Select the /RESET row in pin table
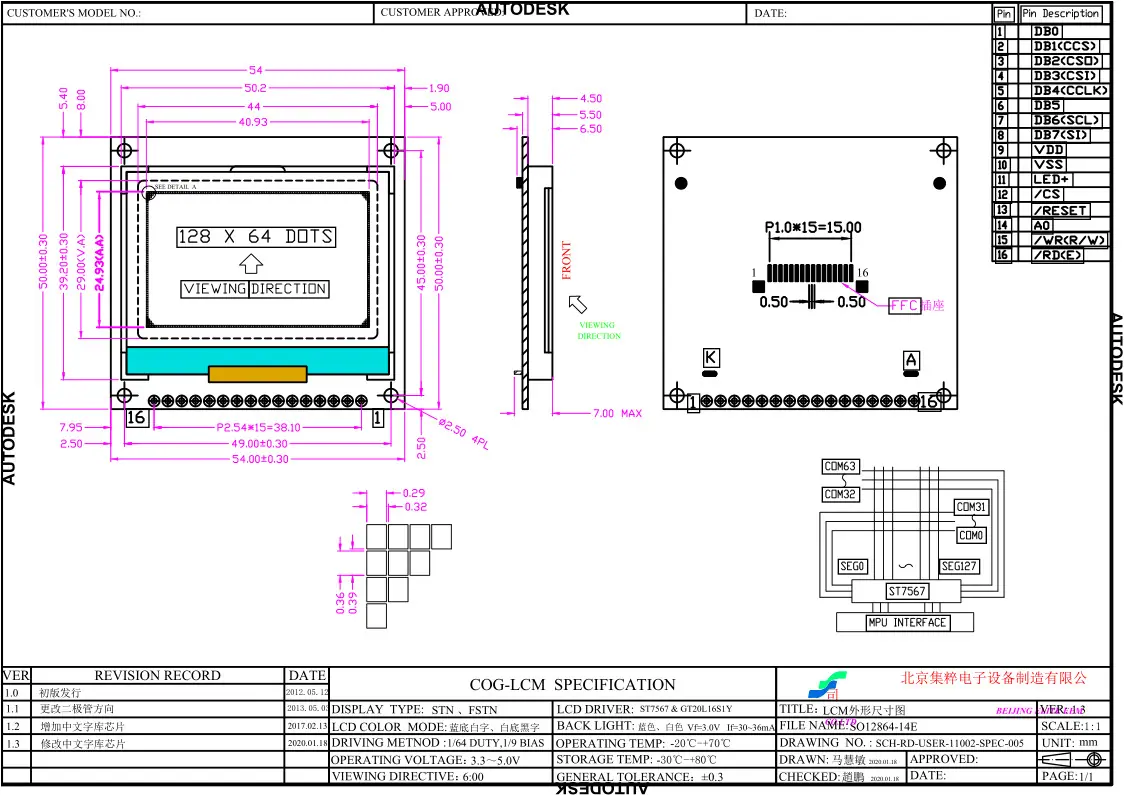Image resolution: width=1124 pixels, height=795 pixels. 1060,210
